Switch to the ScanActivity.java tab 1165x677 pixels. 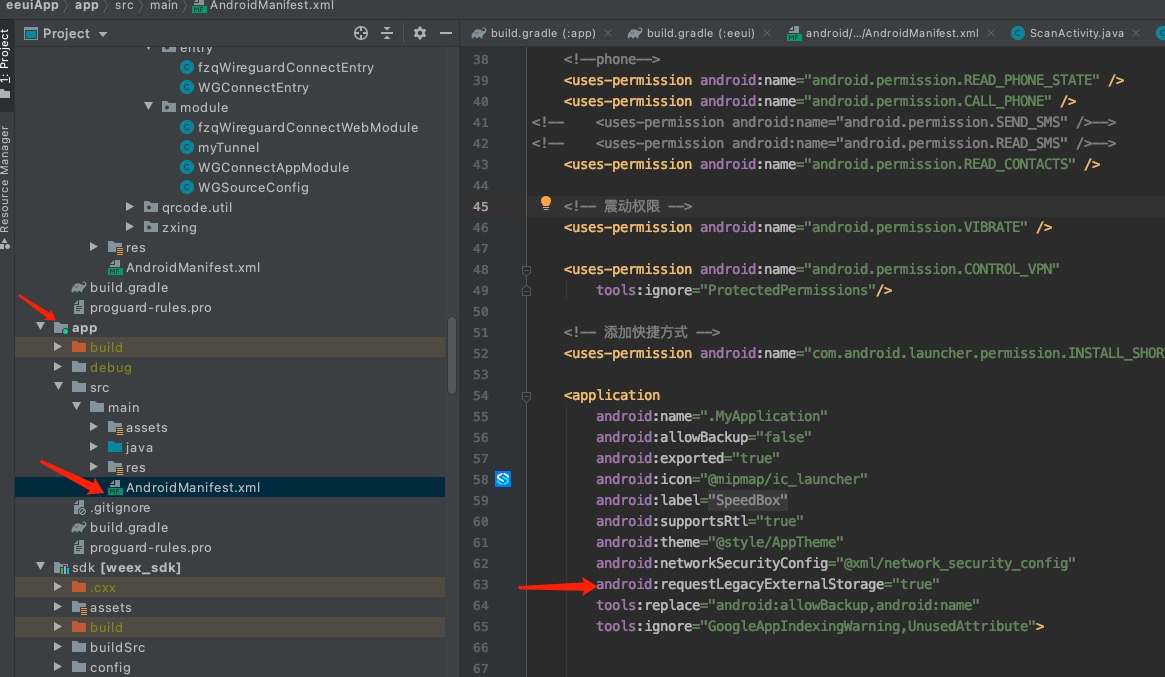pos(1077,32)
